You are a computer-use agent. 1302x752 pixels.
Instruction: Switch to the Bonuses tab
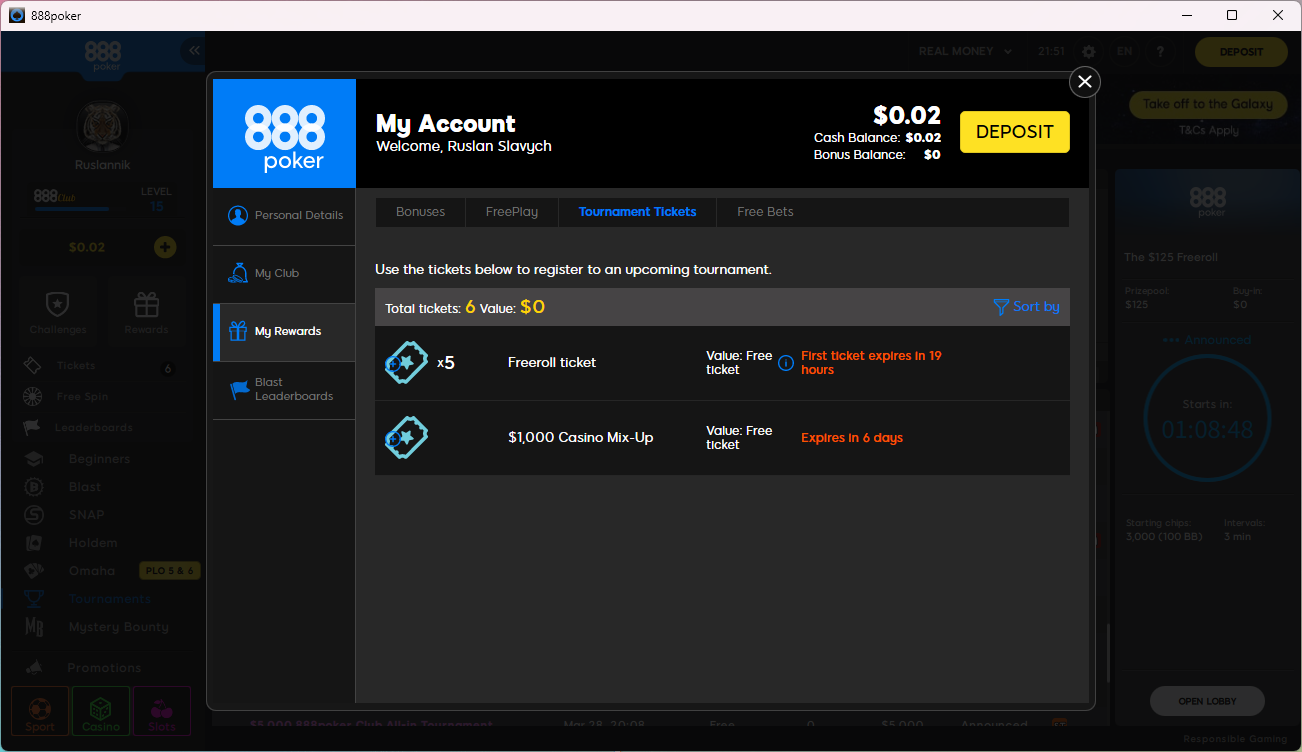pos(420,212)
